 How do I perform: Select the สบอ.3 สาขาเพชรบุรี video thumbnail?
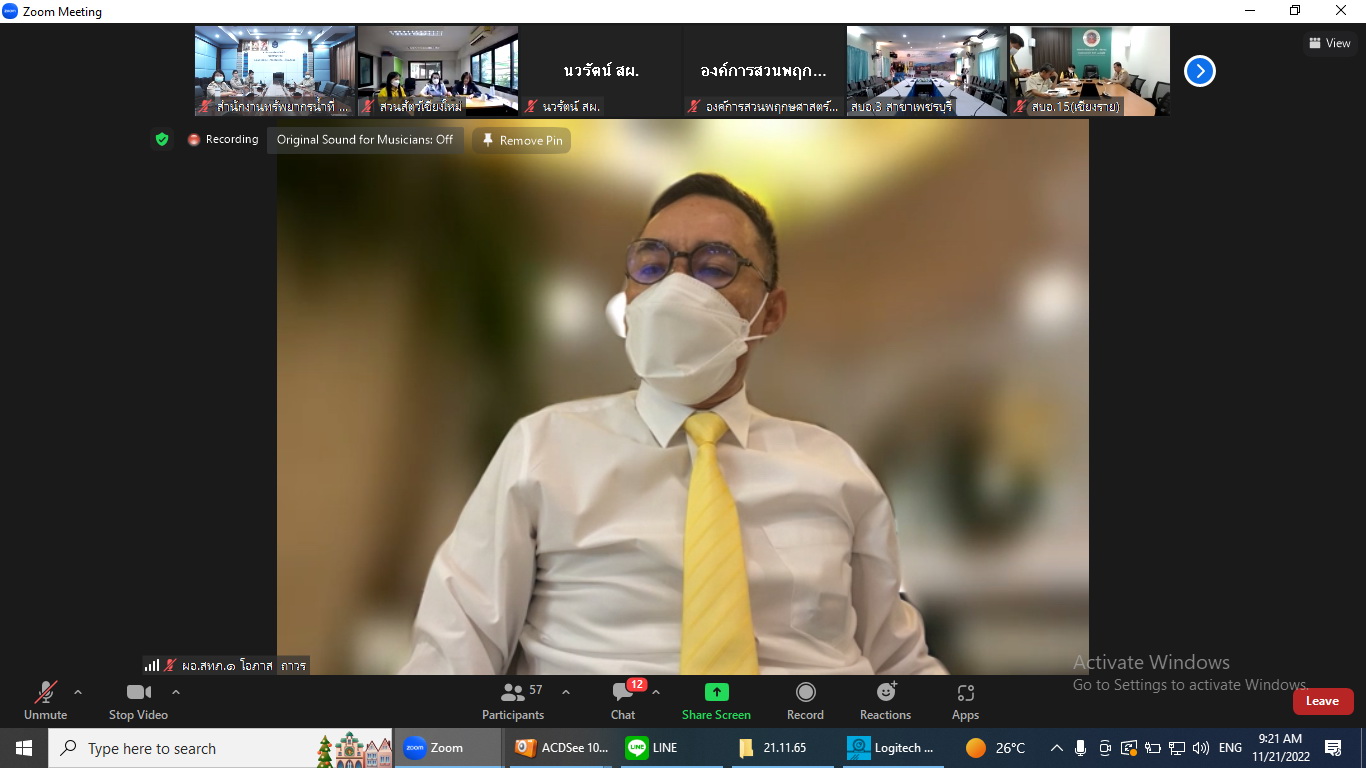pos(927,71)
